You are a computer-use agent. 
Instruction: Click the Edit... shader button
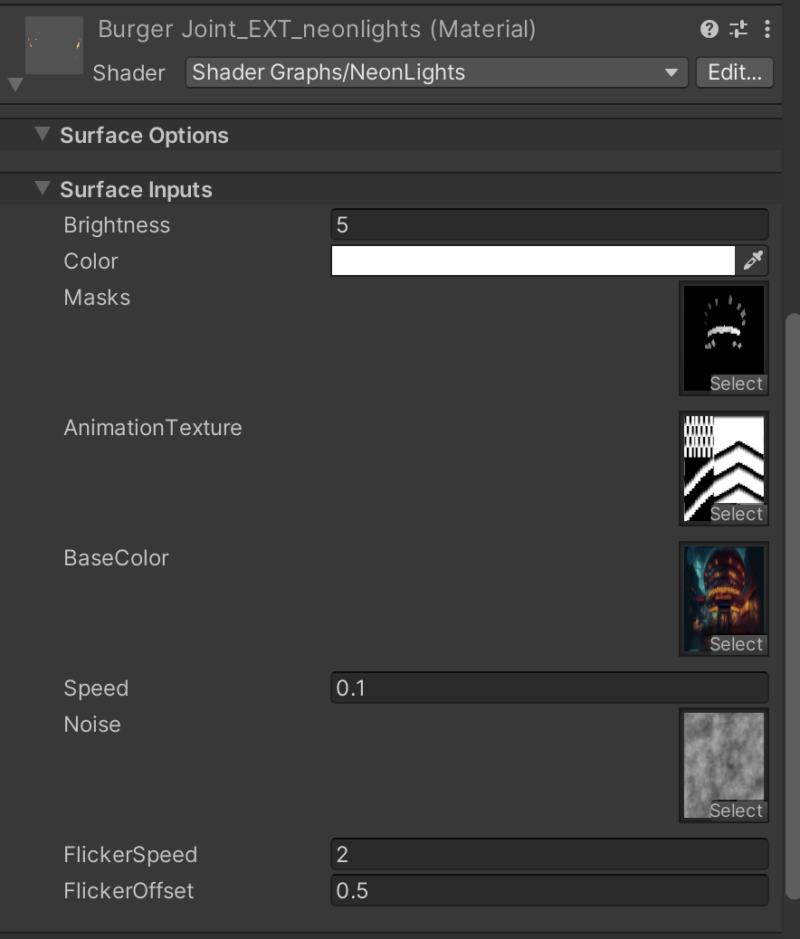(x=734, y=72)
